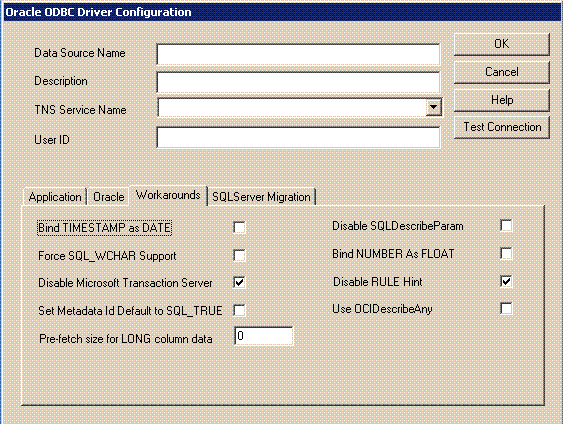Check Bind NUMBER As FLOAT box
Image resolution: width=563 pixels, height=425 pixels.
pos(506,254)
